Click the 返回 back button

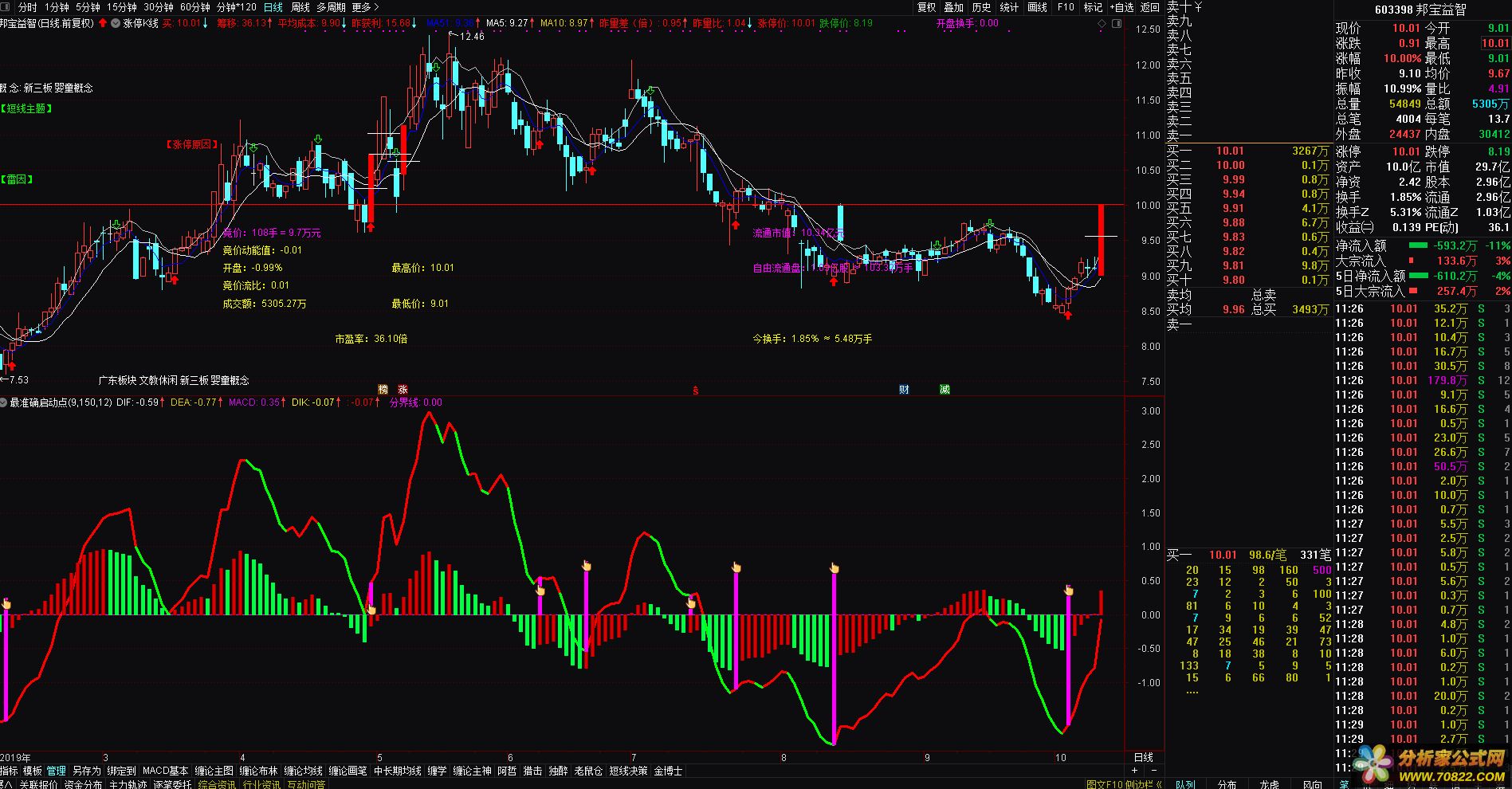[x=1149, y=7]
